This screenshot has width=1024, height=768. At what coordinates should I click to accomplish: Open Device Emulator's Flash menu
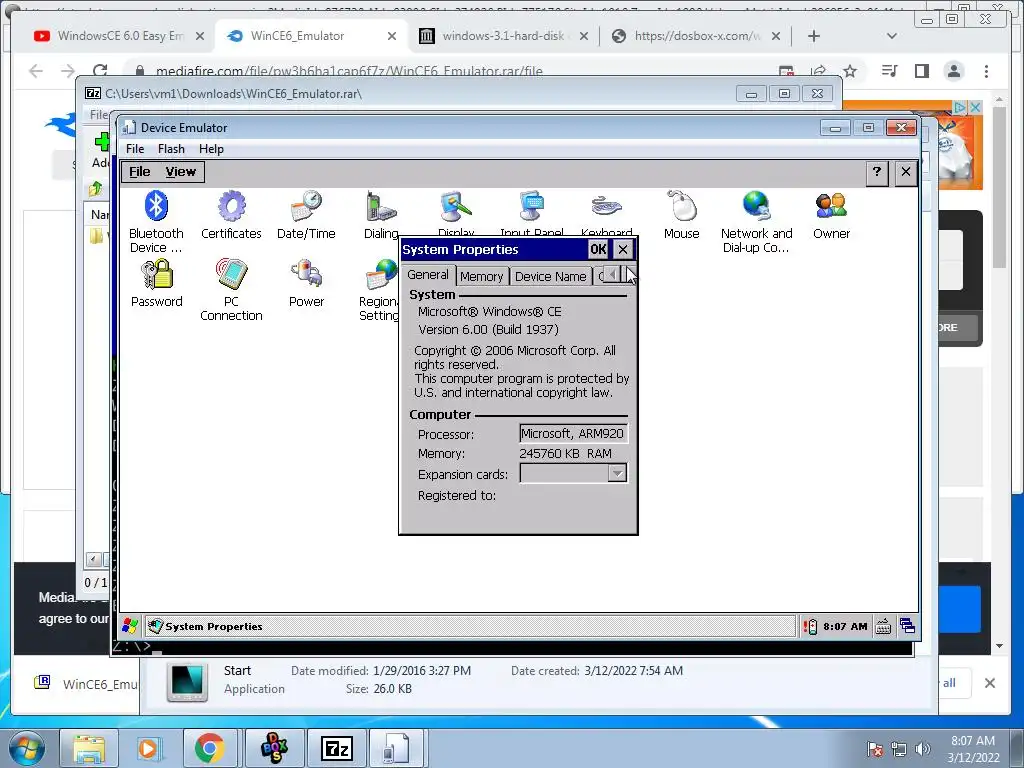coord(171,149)
